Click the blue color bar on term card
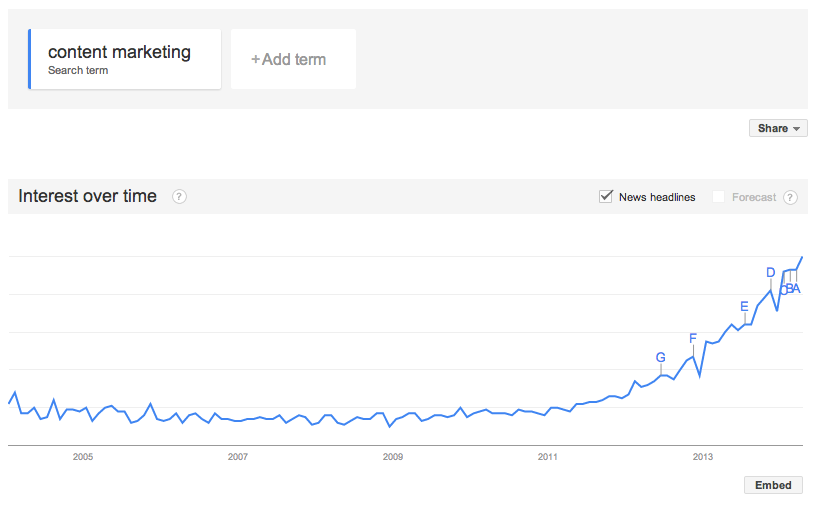Viewport: 828px width, 514px height. pyautogui.click(x=30, y=59)
